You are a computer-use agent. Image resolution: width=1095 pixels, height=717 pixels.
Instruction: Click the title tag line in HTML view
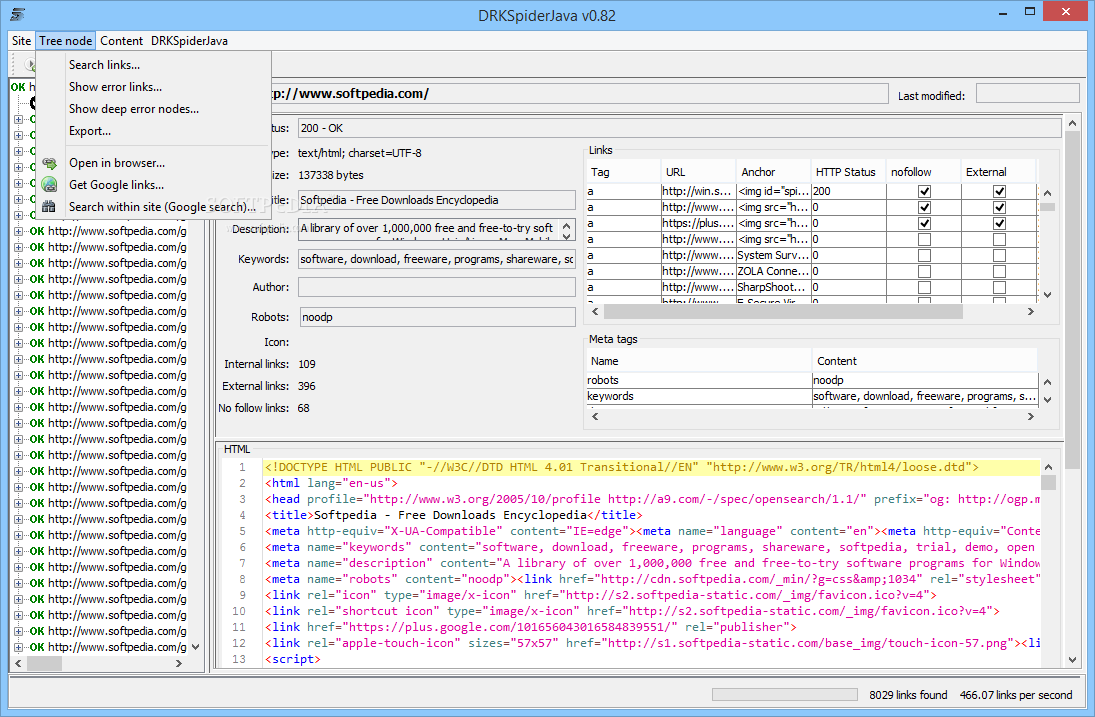tap(453, 515)
